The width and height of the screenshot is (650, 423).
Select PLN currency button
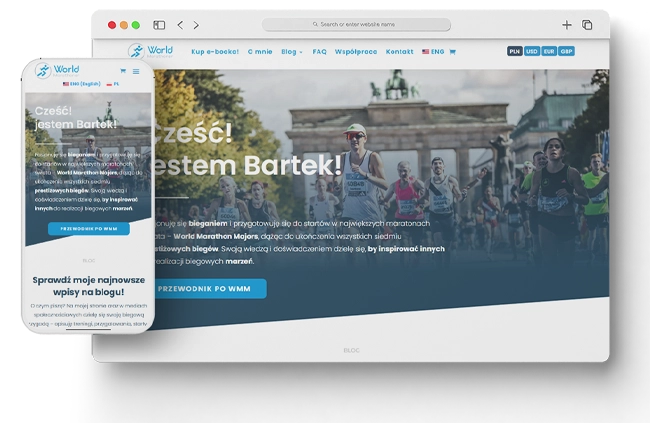[x=514, y=51]
